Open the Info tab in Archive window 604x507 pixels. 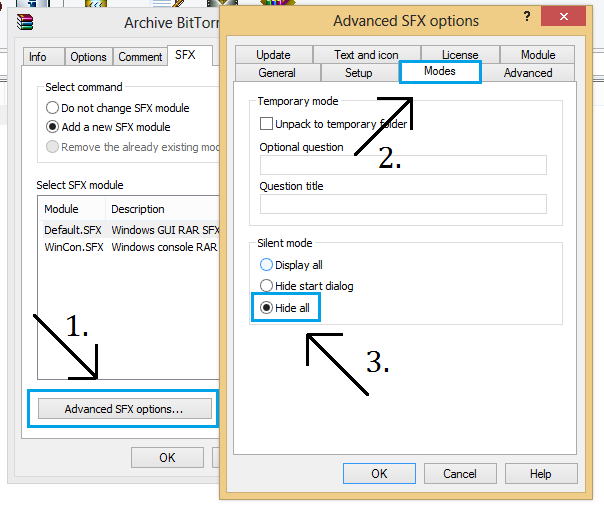[x=43, y=57]
